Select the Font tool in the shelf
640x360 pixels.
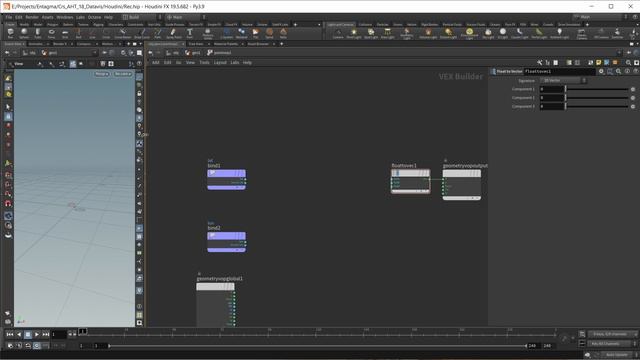pyautogui.click(x=189, y=33)
